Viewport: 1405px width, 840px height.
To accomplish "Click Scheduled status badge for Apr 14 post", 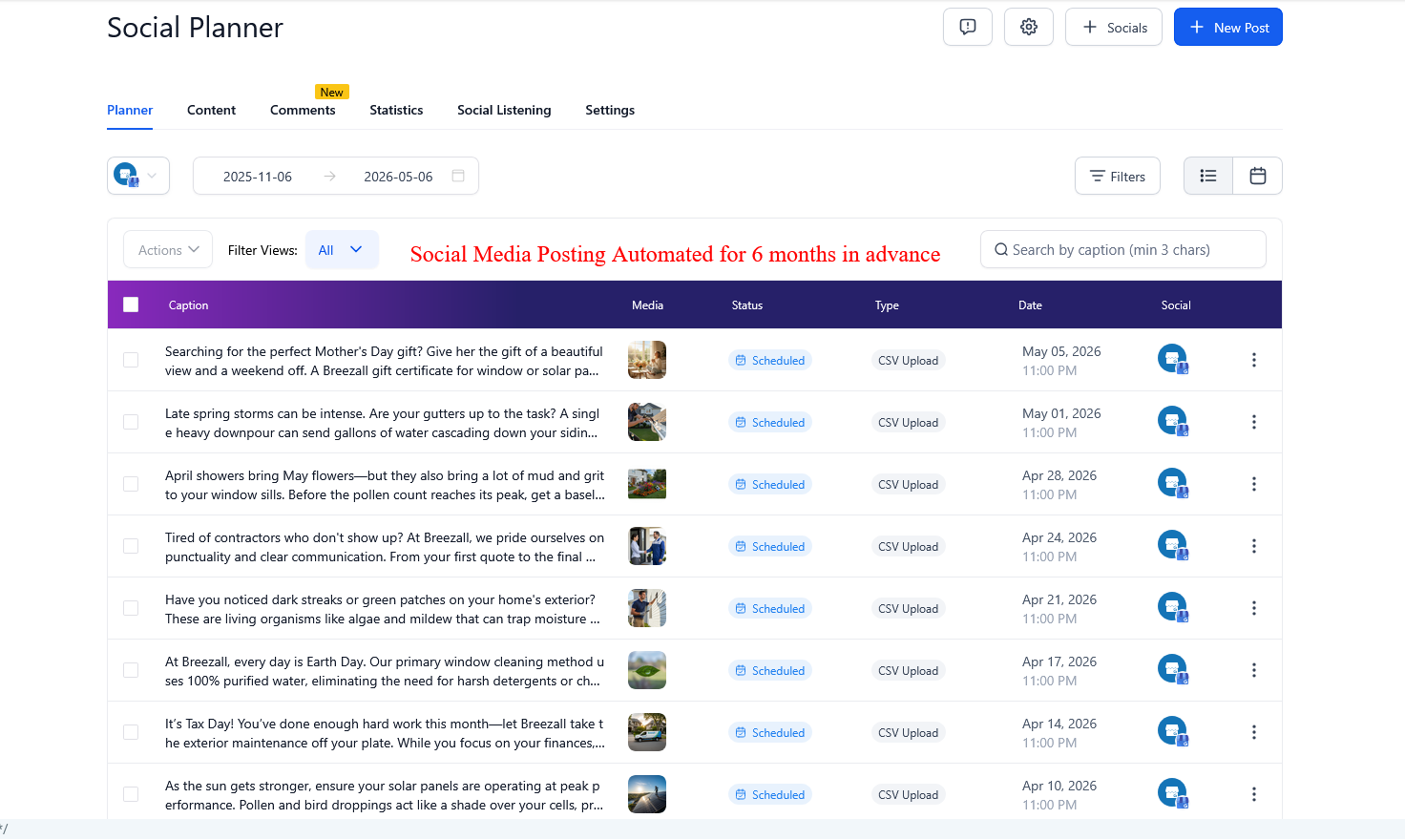I will pos(770,732).
